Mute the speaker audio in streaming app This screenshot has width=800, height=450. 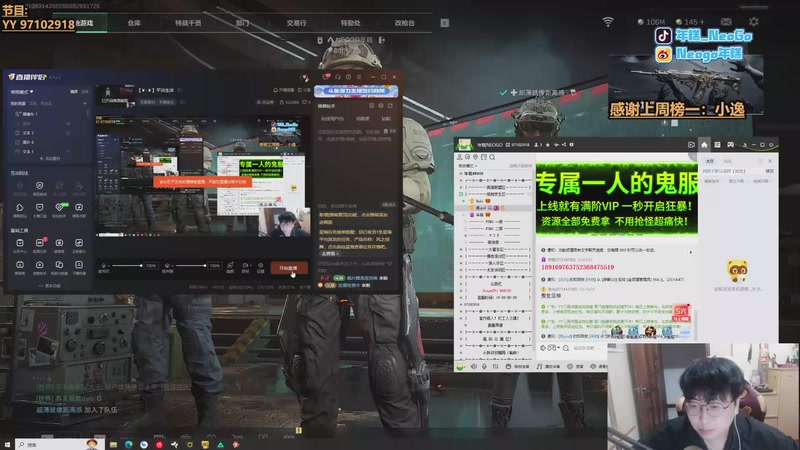pyautogui.click(x=167, y=266)
